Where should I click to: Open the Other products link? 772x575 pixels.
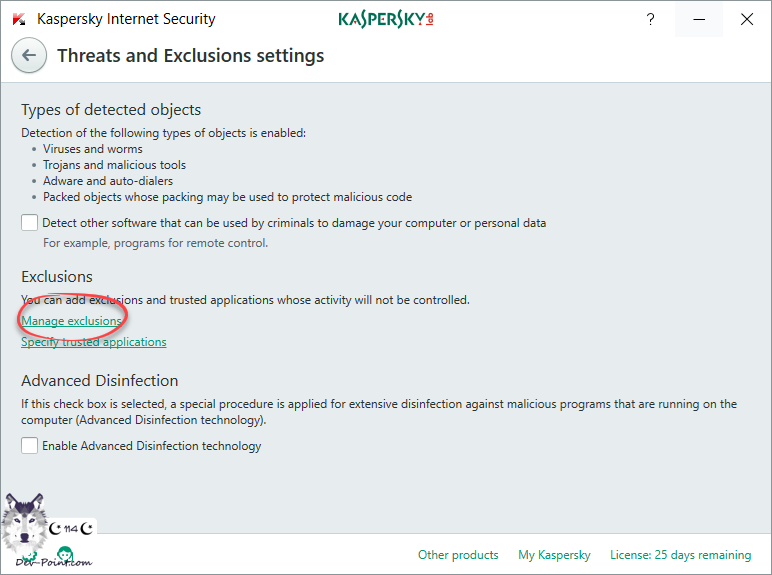pyautogui.click(x=458, y=555)
